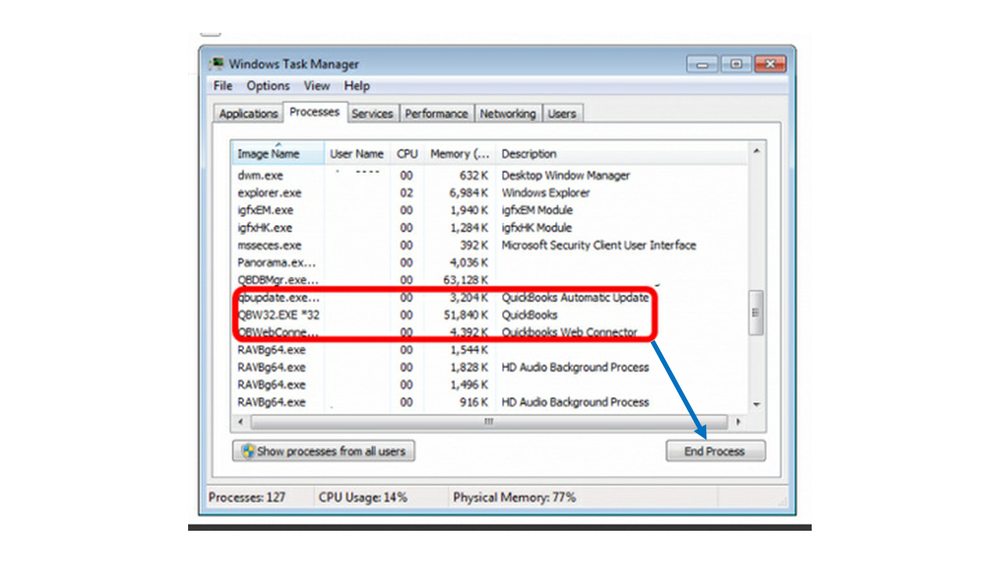Switch to the Applications tab

pos(248,113)
